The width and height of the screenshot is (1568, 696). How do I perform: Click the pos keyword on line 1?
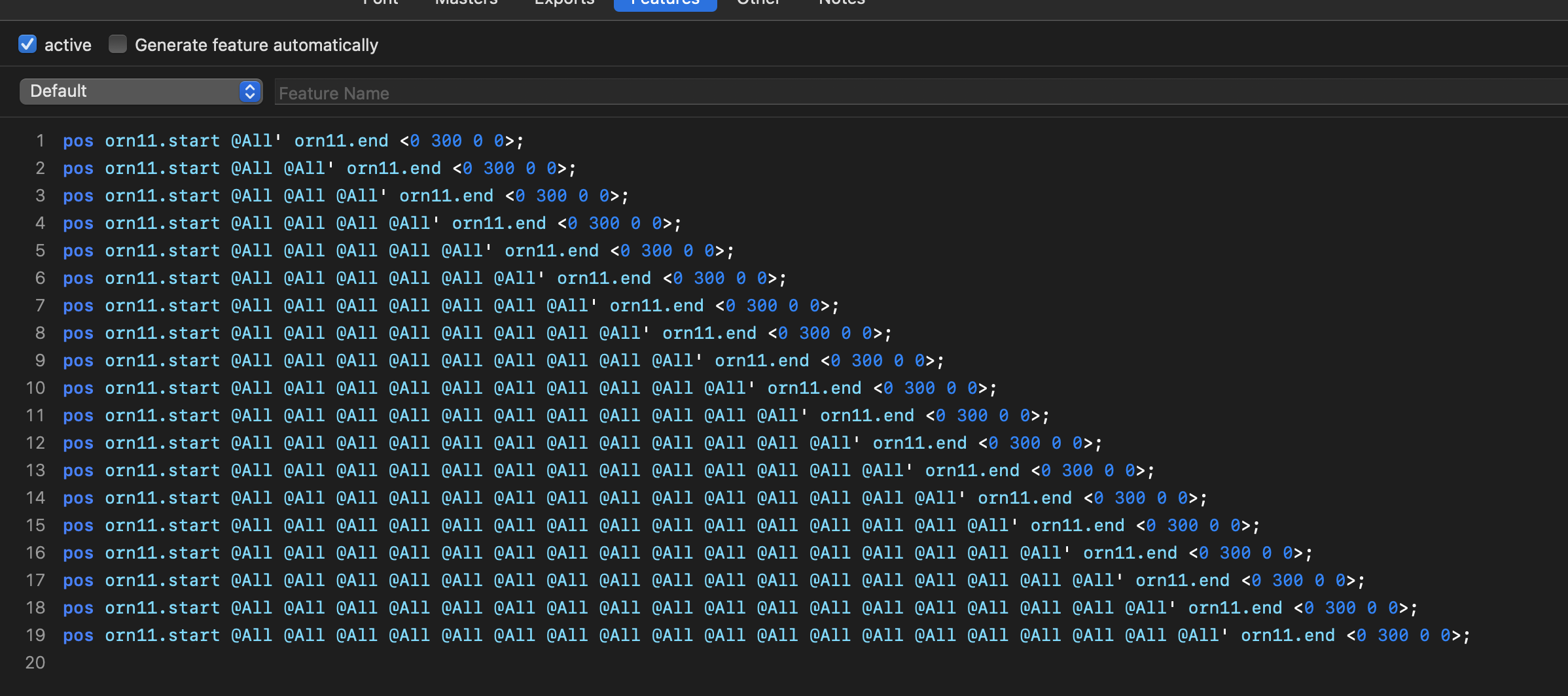[78, 141]
